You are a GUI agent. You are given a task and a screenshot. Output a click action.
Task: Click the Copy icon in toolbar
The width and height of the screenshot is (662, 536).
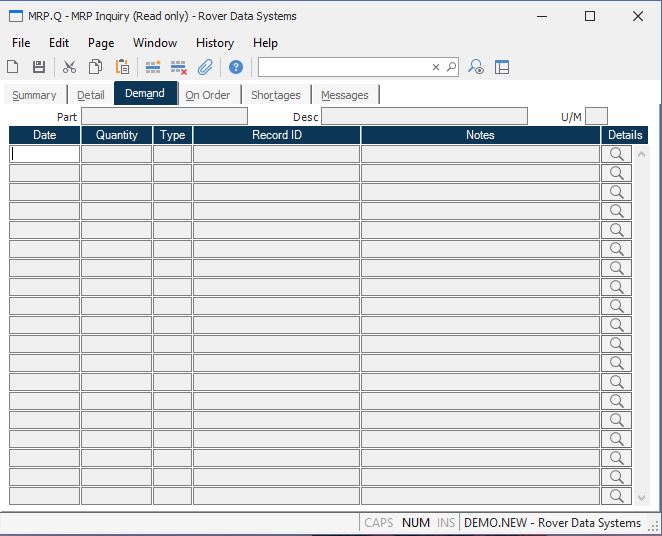[x=95, y=67]
